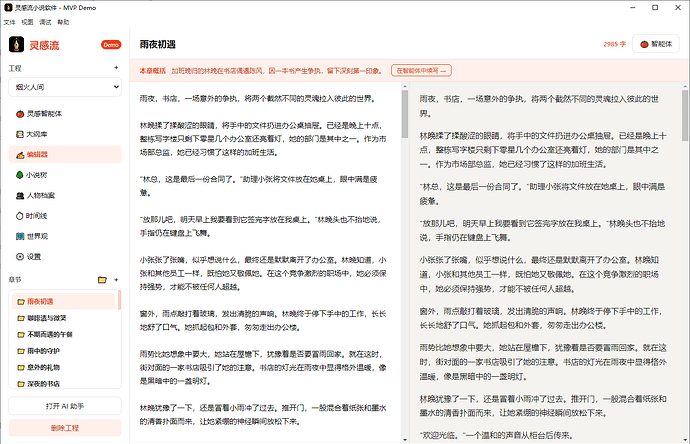This screenshot has height=444, width=690.
Task: Click 在智能体中续写 button
Action: click(x=421, y=70)
